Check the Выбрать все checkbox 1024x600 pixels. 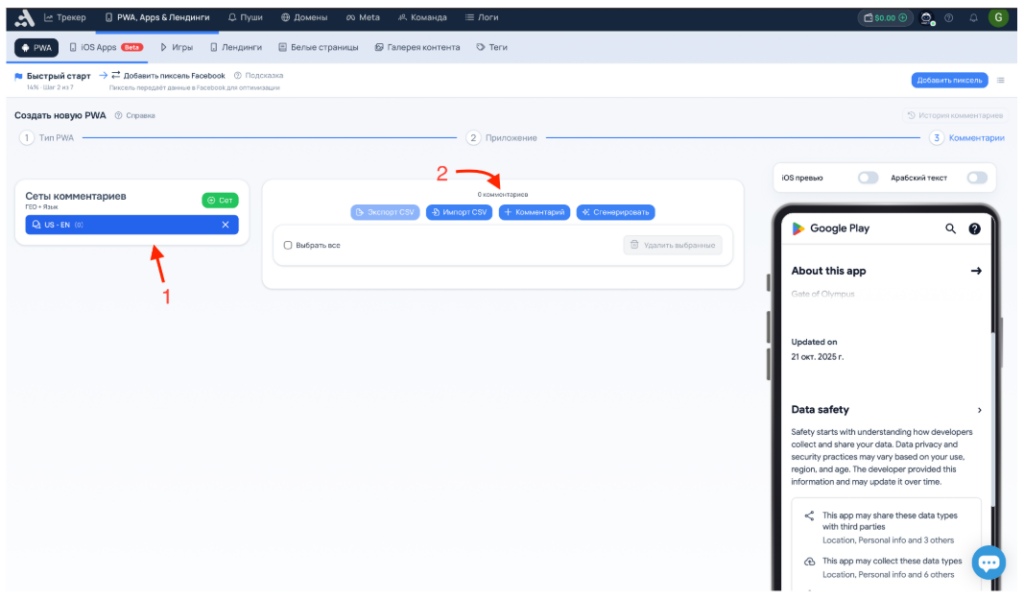pos(287,245)
